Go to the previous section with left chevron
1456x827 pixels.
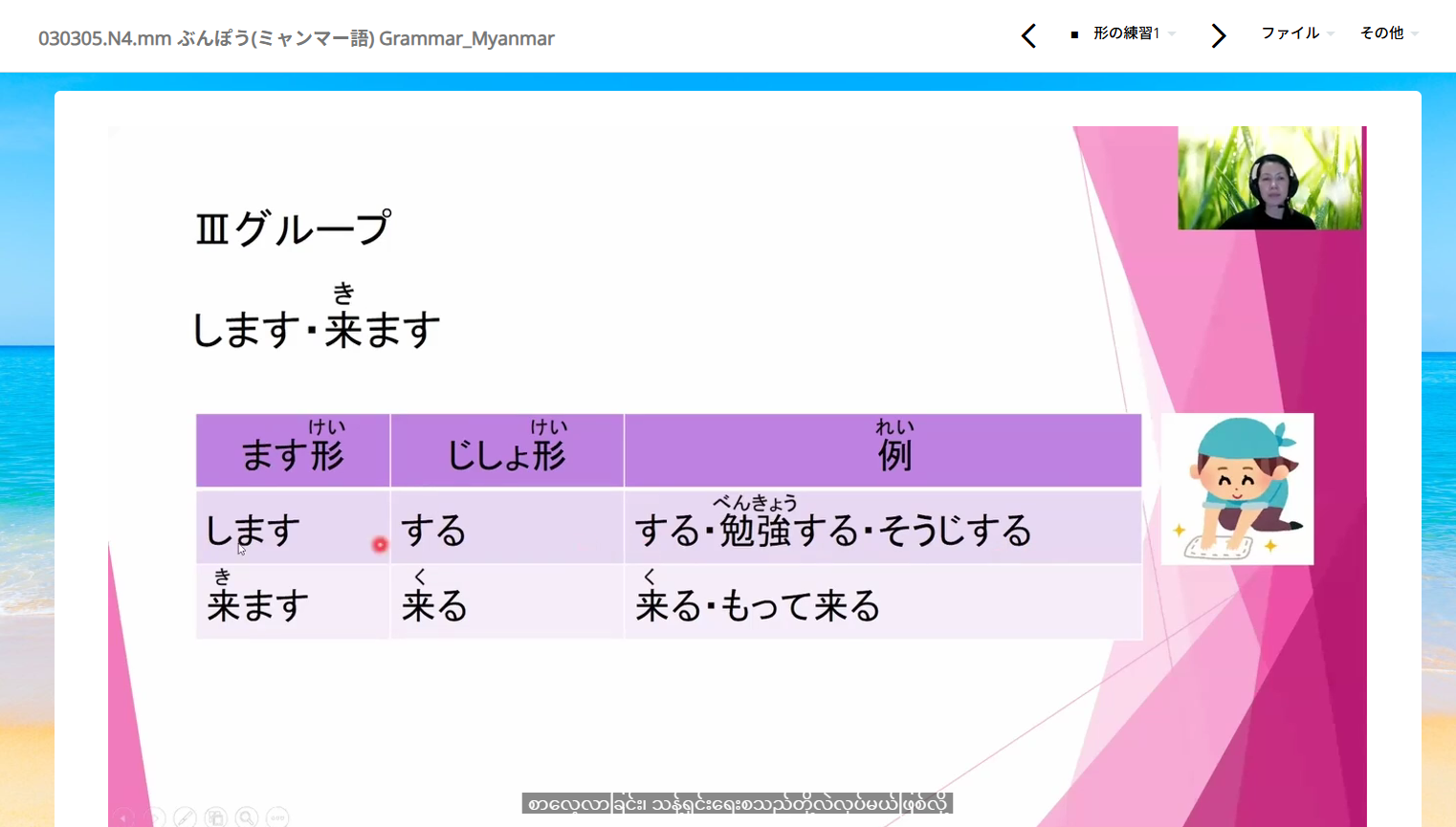click(x=1028, y=36)
